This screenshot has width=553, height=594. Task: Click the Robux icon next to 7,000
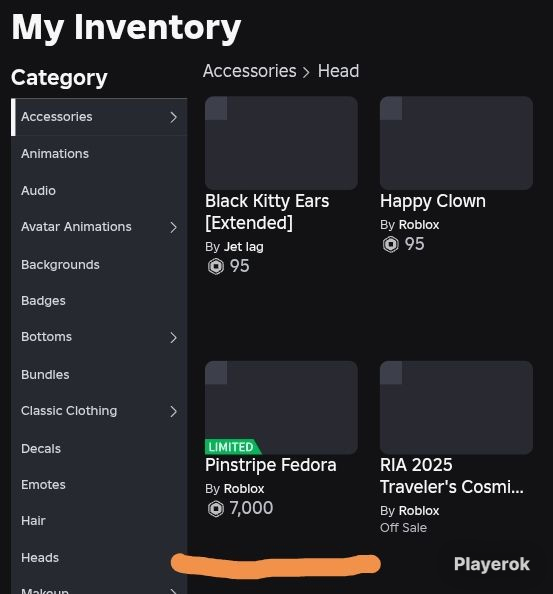coord(216,509)
